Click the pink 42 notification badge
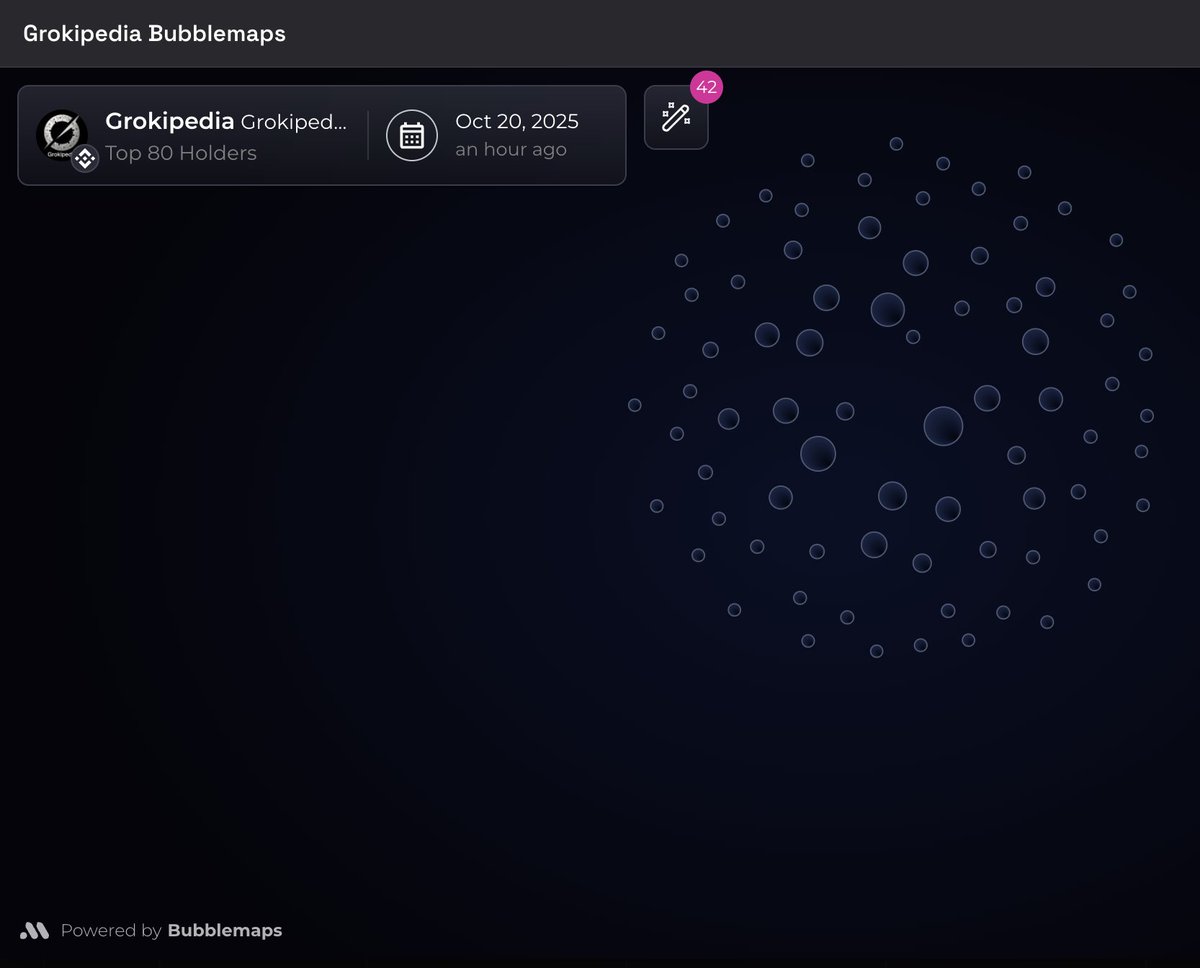This screenshot has height=968, width=1200. coord(706,87)
